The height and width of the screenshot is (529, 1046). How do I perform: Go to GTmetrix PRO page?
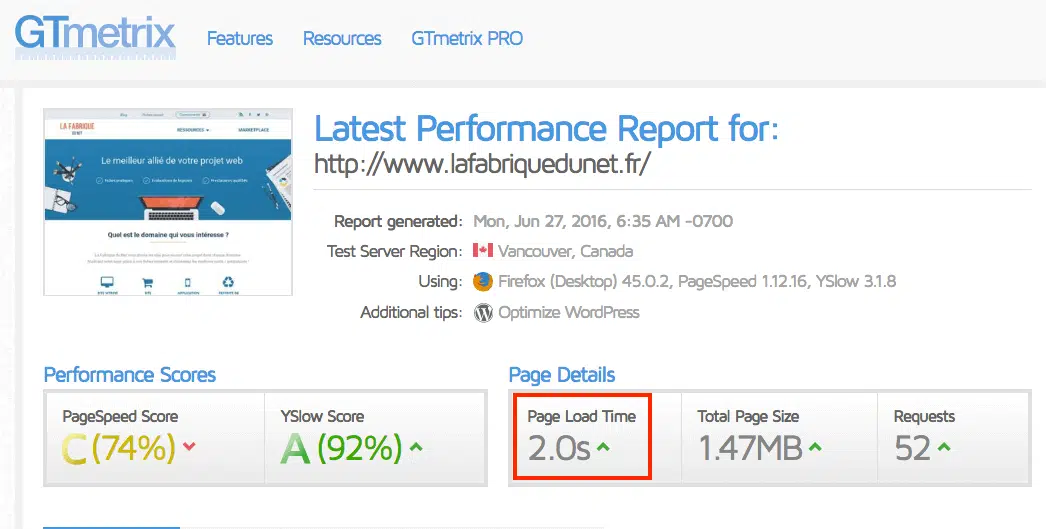point(466,39)
